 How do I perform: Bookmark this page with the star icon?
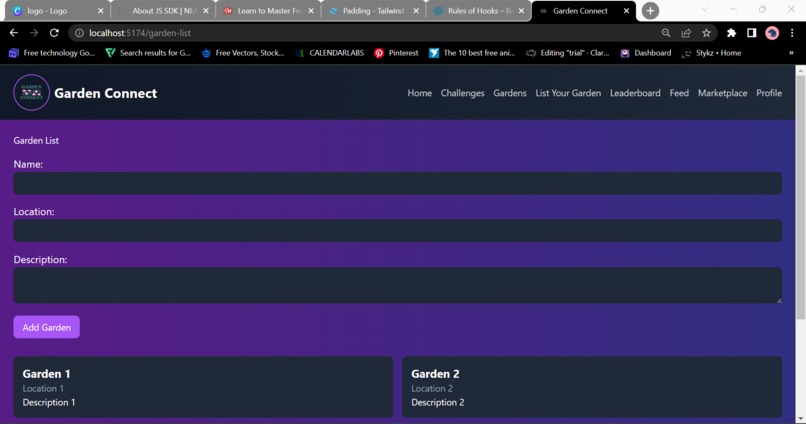pyautogui.click(x=706, y=33)
